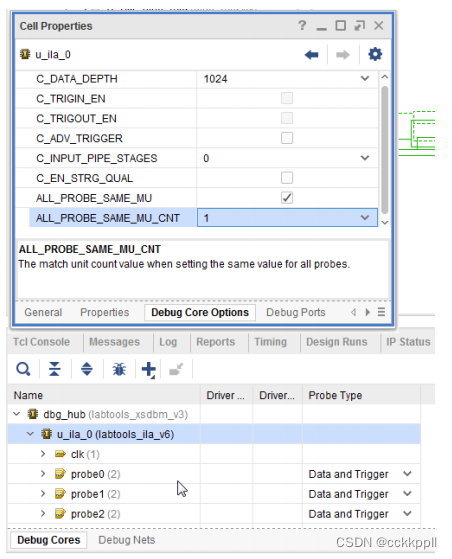Screen dimensions: 452x559
Task: Open Timing tab
Action: 271,342
